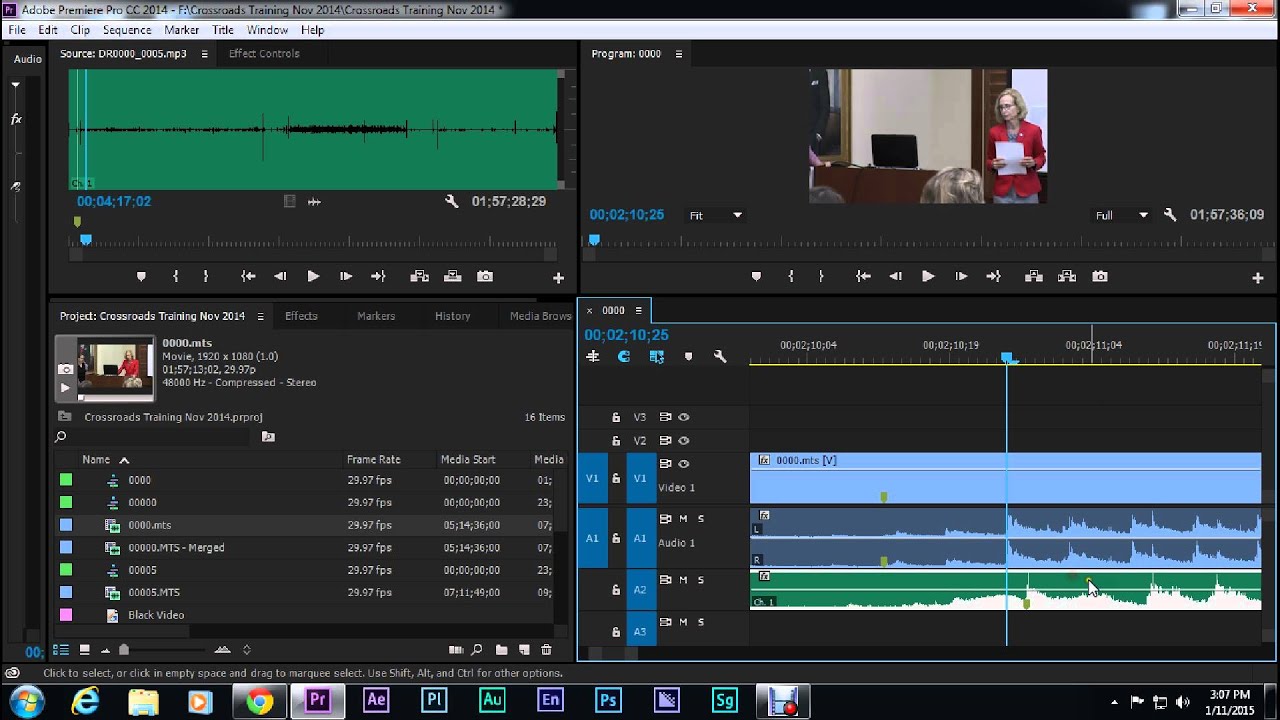Export frame from Source monitor
The height and width of the screenshot is (720, 1280).
pyautogui.click(x=485, y=277)
